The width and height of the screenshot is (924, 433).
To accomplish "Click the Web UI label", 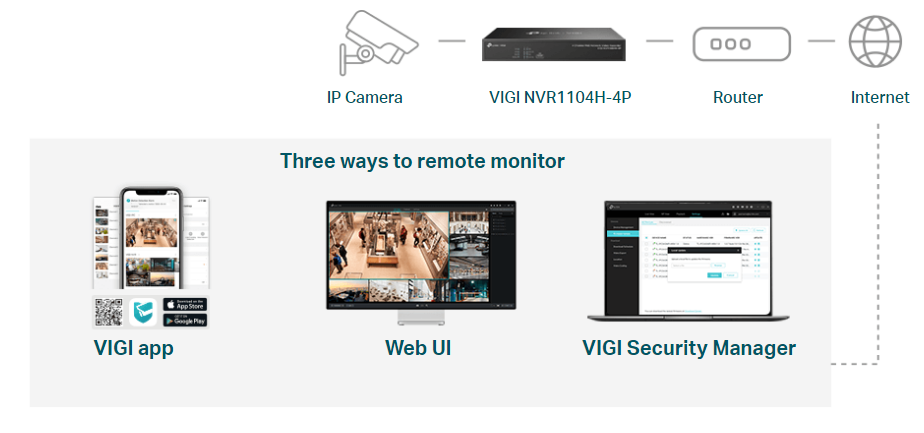I will [x=418, y=348].
